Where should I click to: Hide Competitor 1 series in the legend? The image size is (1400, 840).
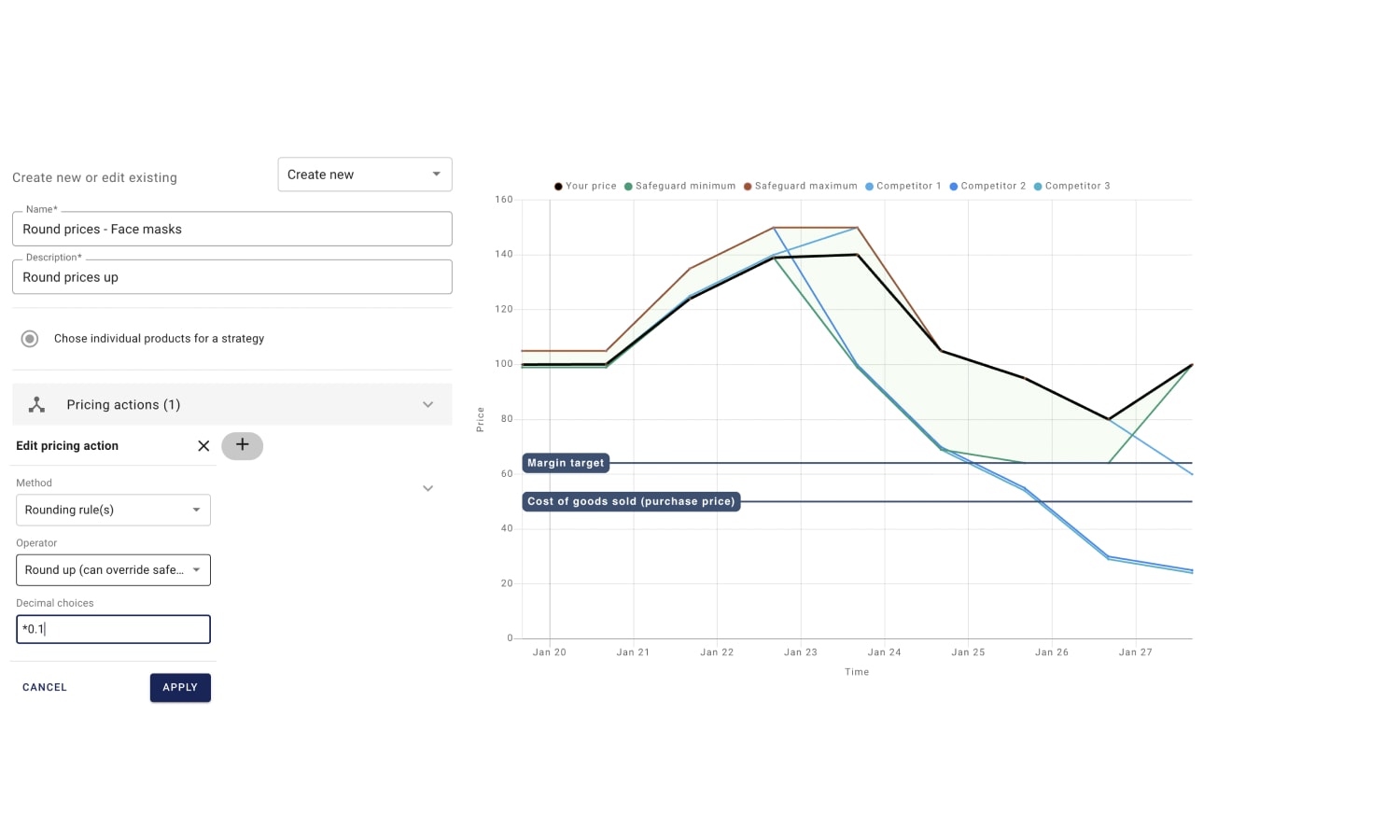[x=903, y=187]
